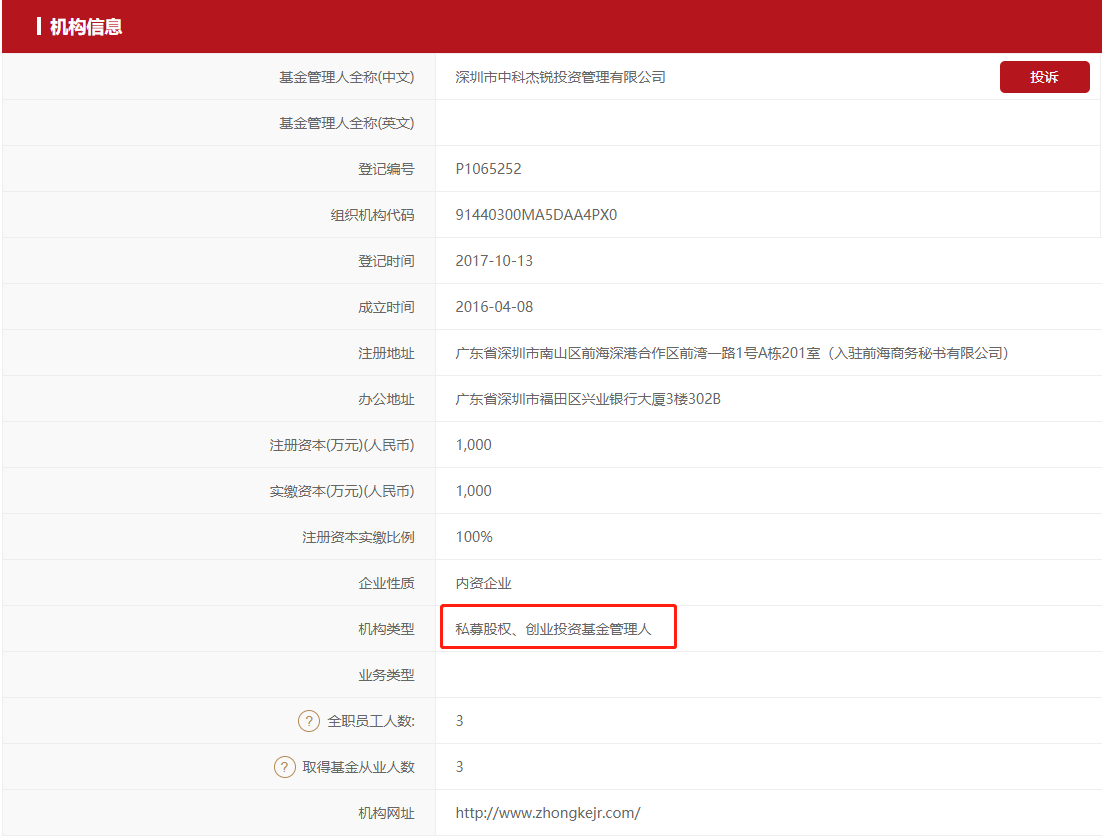Select the label 基金管理人全称(中文)

coord(346,77)
